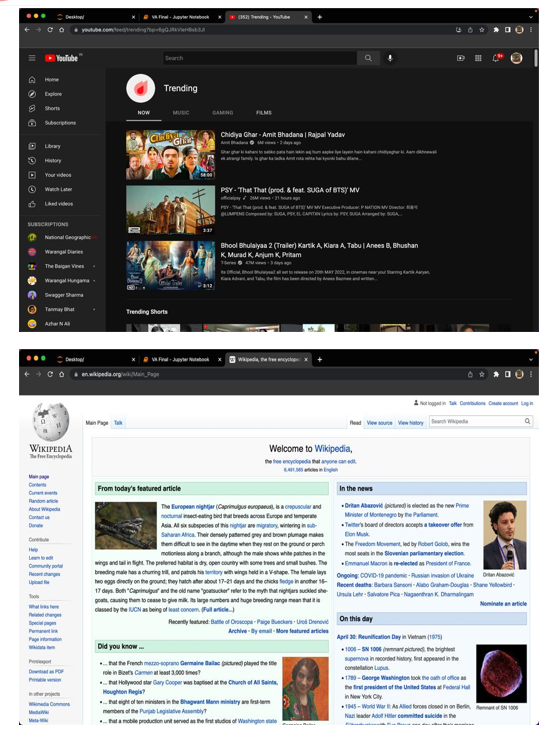Open the YouTube account avatar menu
Image resolution: width=557 pixels, height=738 pixels.
tap(517, 58)
